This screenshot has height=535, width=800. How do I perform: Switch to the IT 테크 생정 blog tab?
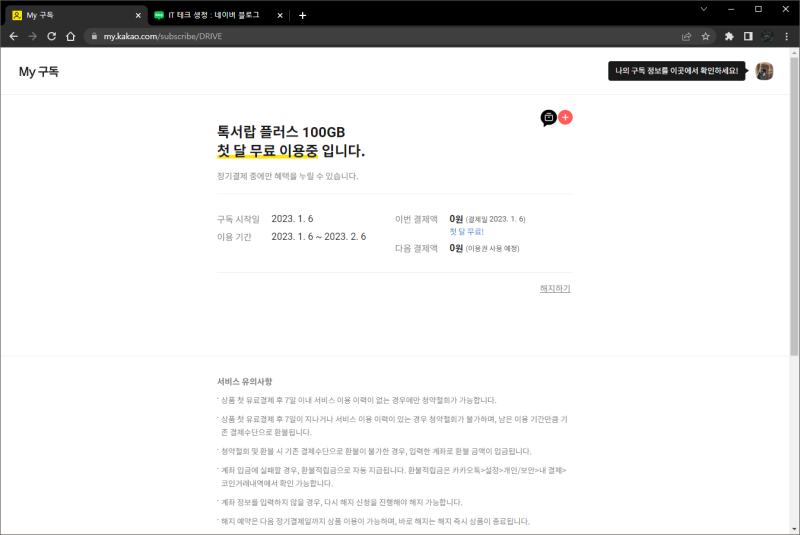pos(218,15)
